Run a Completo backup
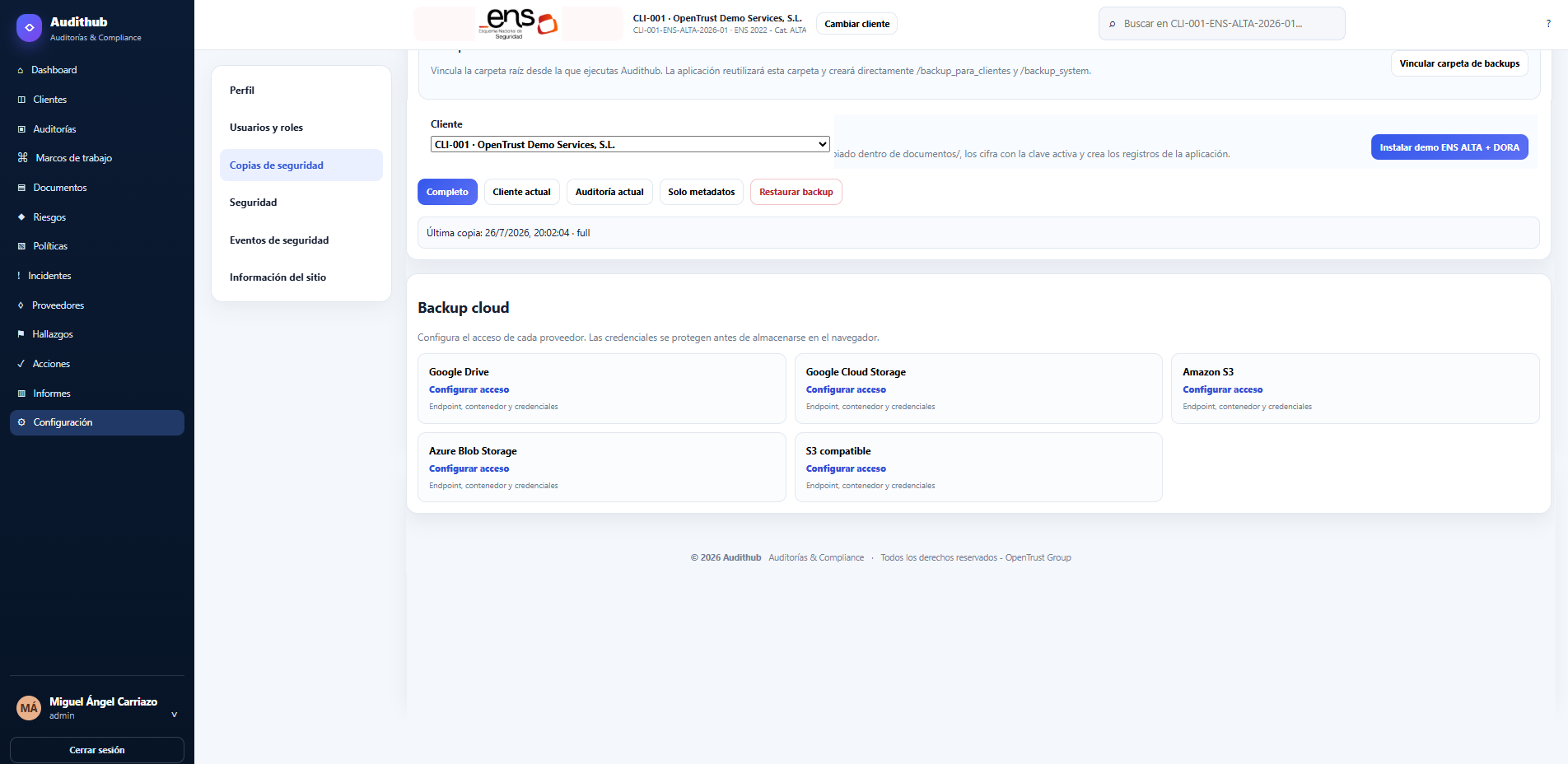 (x=447, y=192)
